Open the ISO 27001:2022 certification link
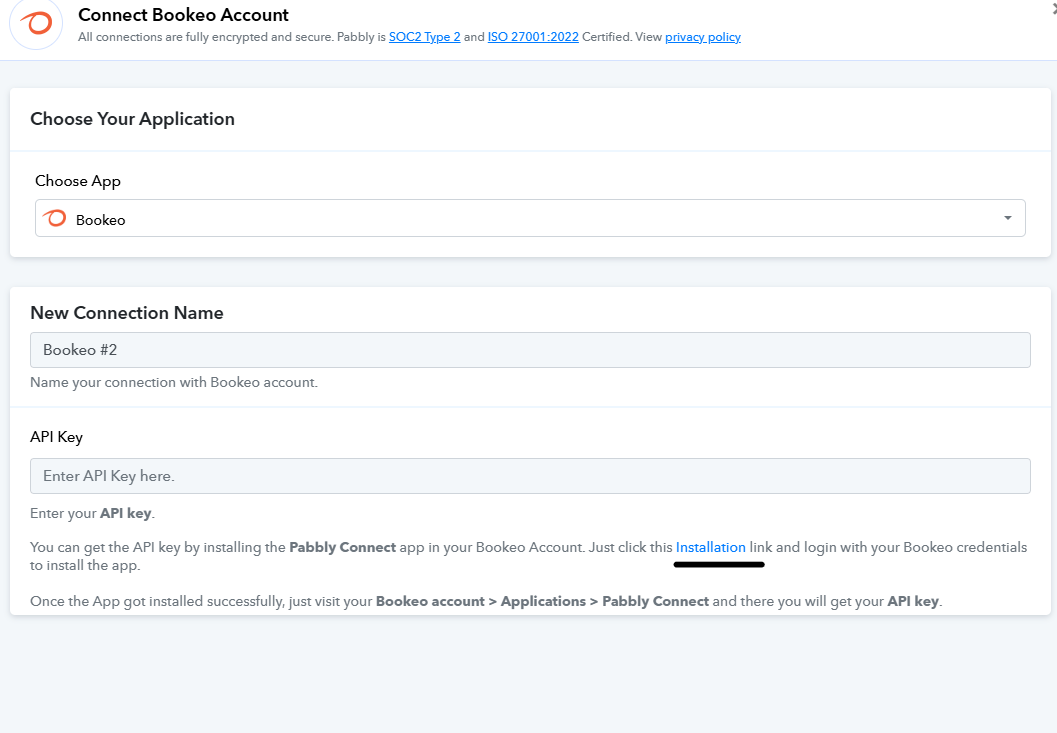Screen dimensions: 1057x733 [x=533, y=37]
